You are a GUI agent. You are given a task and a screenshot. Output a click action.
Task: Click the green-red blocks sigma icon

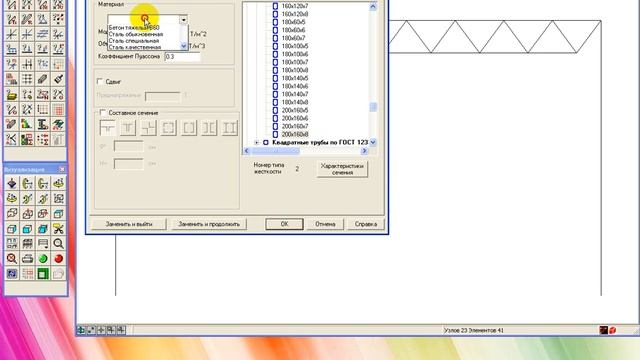27,139
